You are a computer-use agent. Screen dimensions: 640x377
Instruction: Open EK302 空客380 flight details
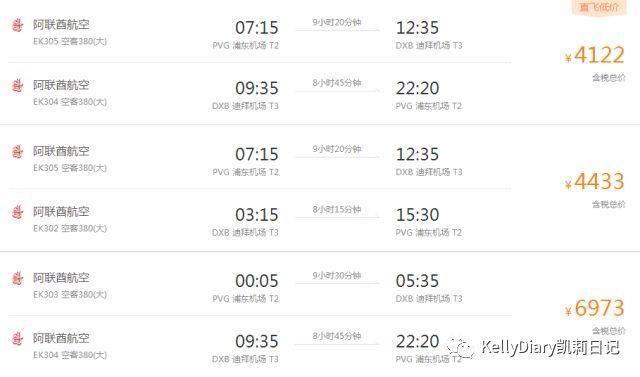point(70,228)
